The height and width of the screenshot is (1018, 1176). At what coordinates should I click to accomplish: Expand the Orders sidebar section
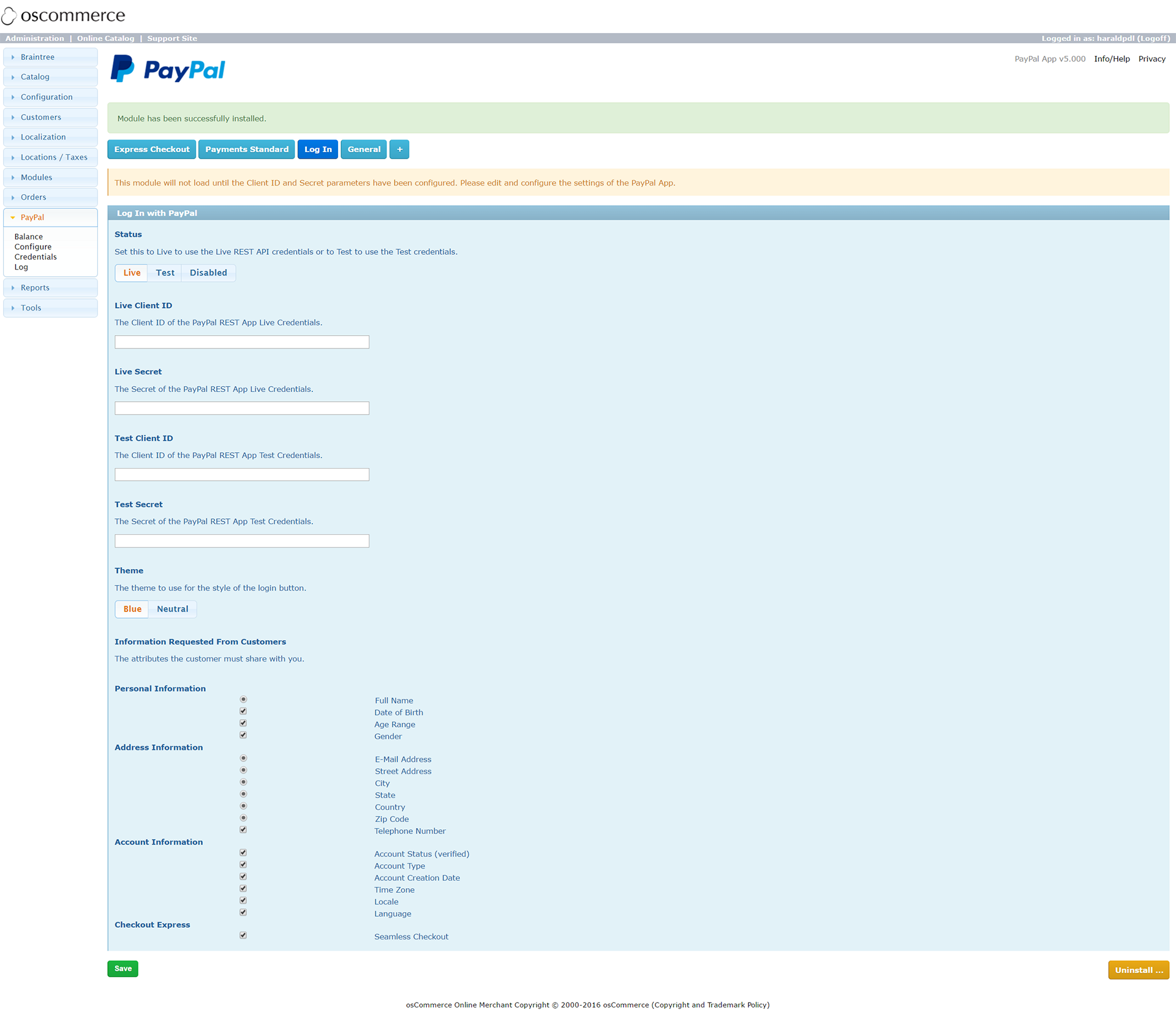(x=50, y=197)
